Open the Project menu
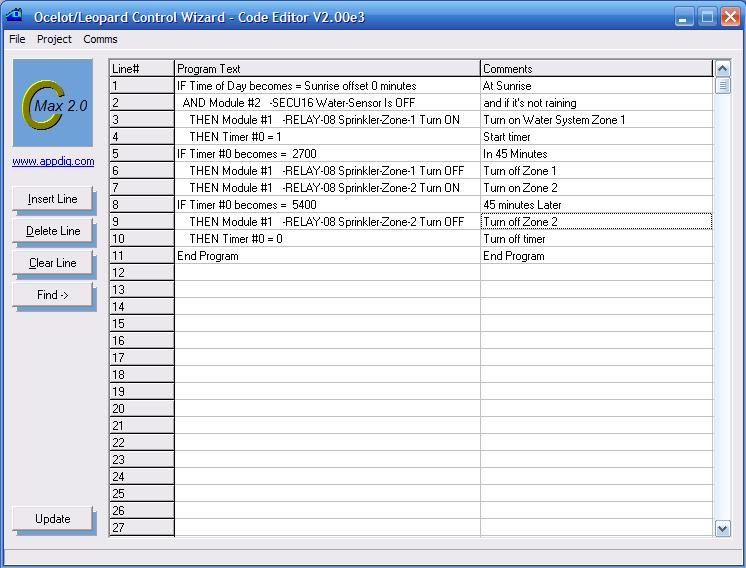The height and width of the screenshot is (568, 746). 54,39
